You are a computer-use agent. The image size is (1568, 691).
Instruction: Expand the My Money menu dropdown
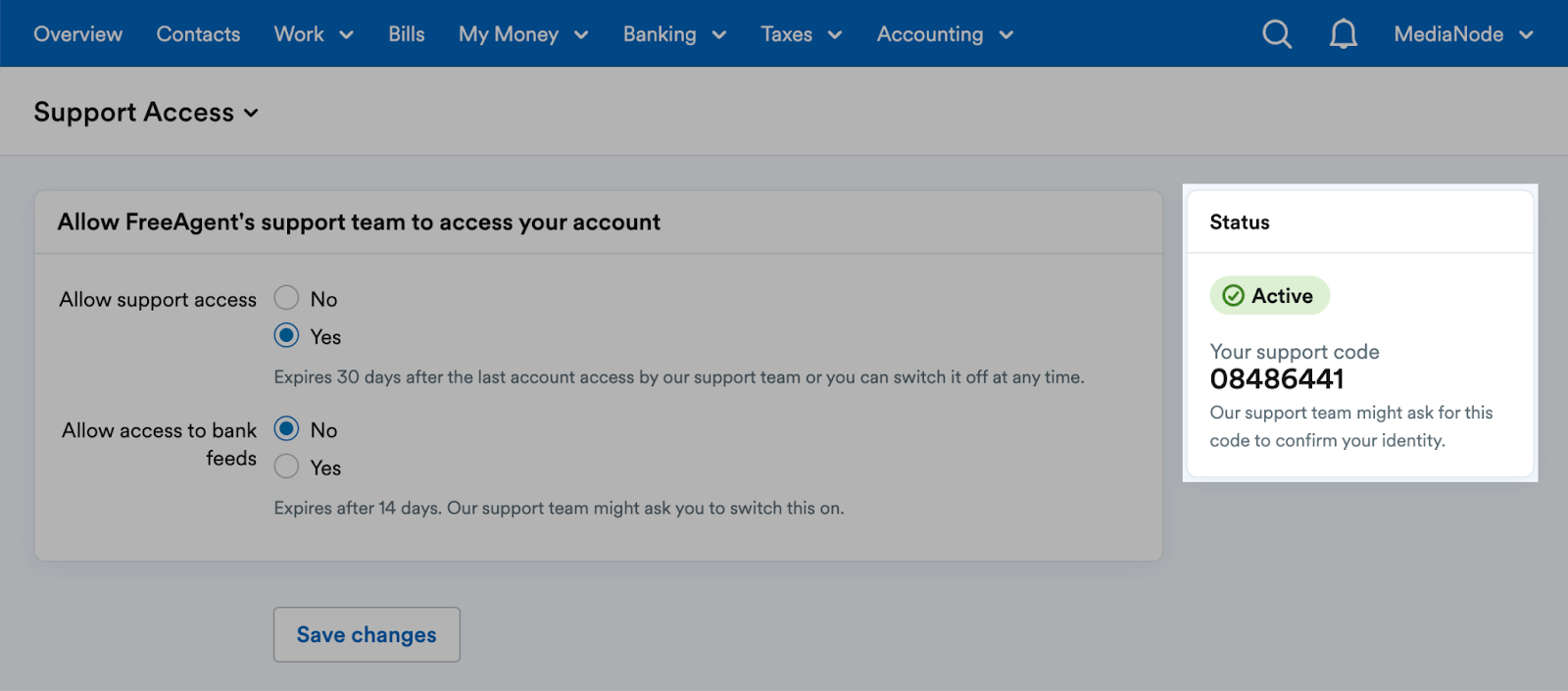tap(523, 34)
